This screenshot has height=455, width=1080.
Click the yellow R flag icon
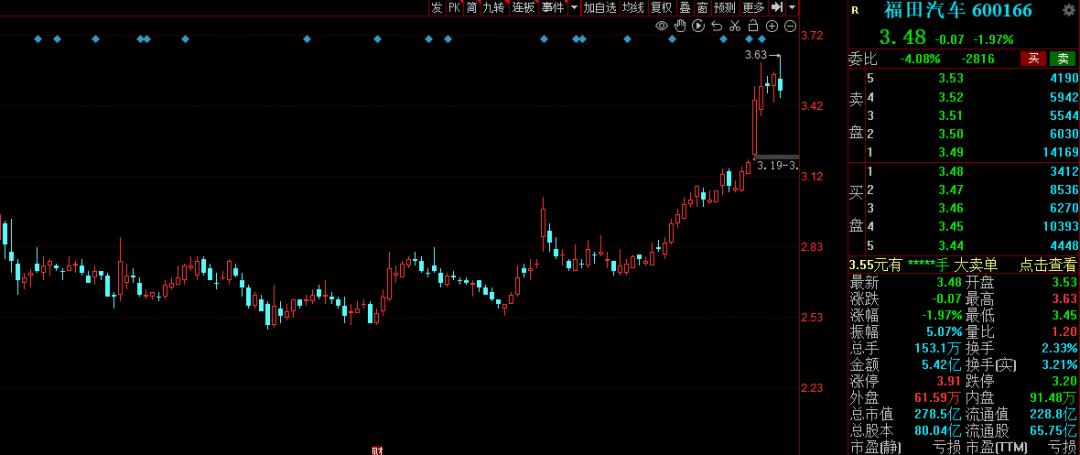pyautogui.click(x=855, y=10)
